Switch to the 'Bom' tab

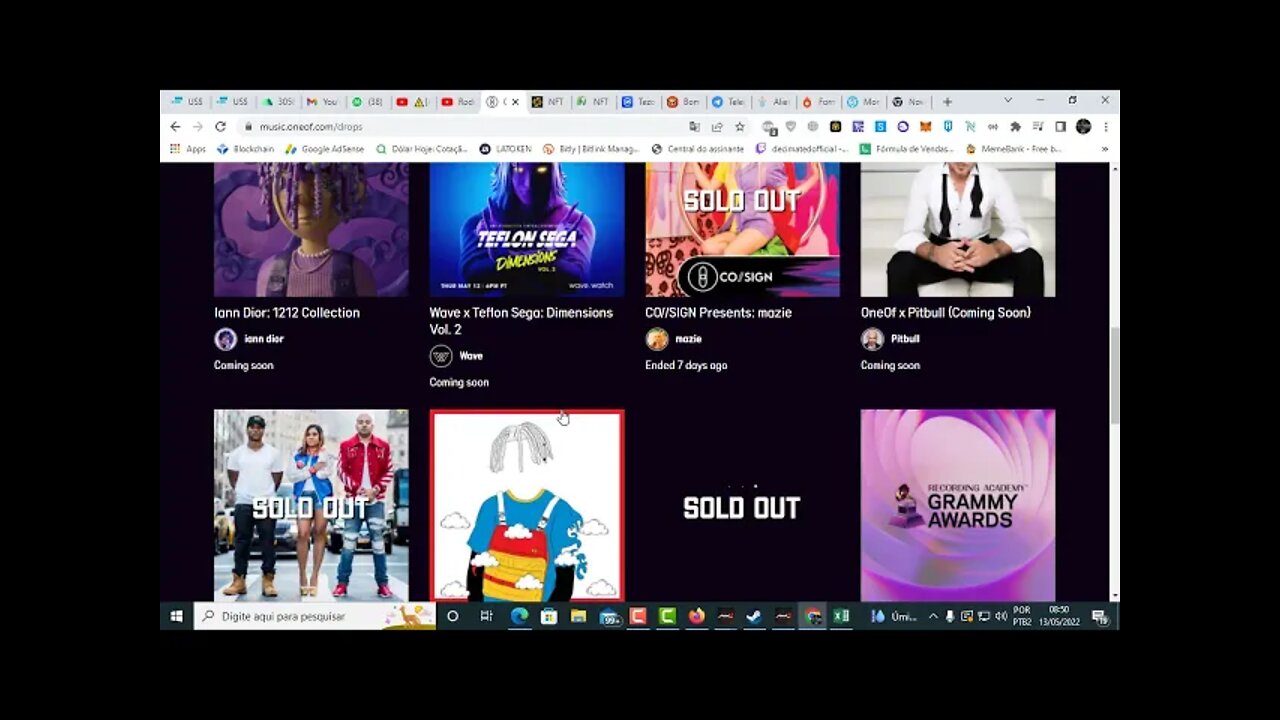pyautogui.click(x=683, y=102)
